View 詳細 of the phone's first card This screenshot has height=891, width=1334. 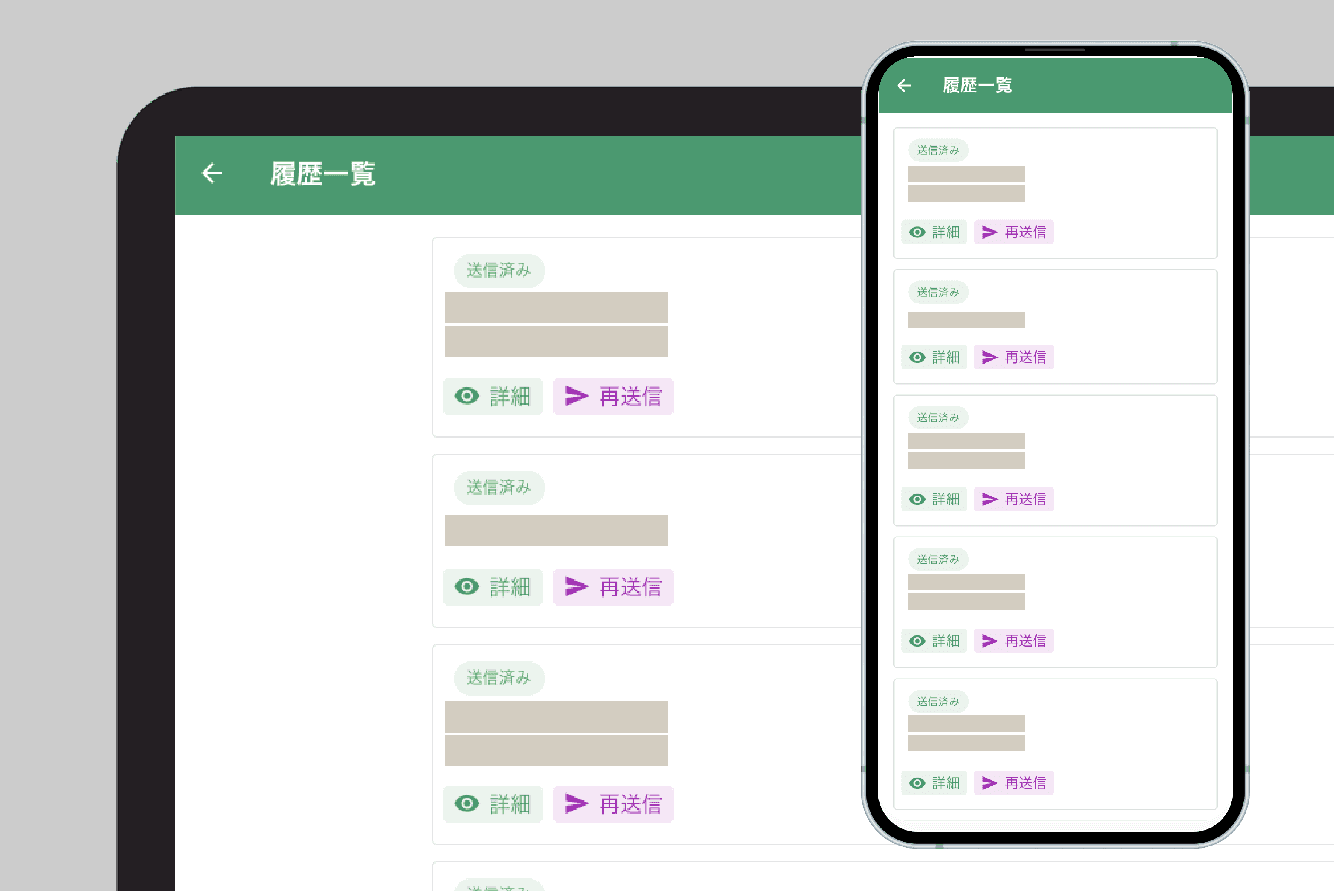(934, 232)
